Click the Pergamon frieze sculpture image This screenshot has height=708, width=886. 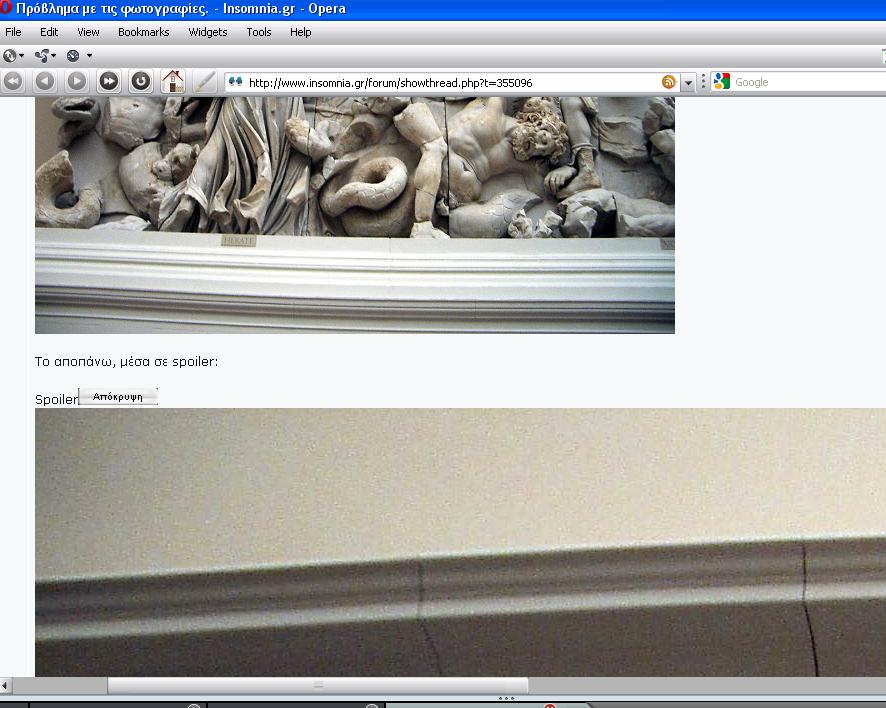355,215
